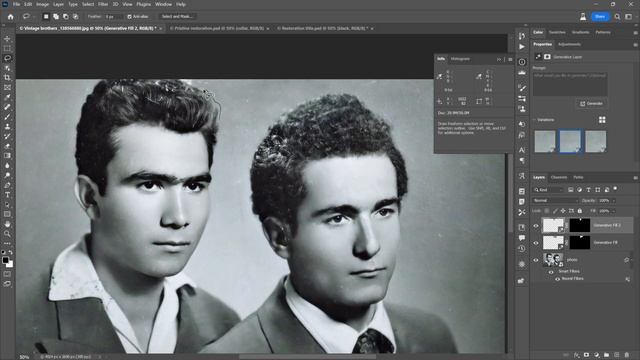Click the blue Share button
This screenshot has width=640, height=360.
tap(600, 17)
